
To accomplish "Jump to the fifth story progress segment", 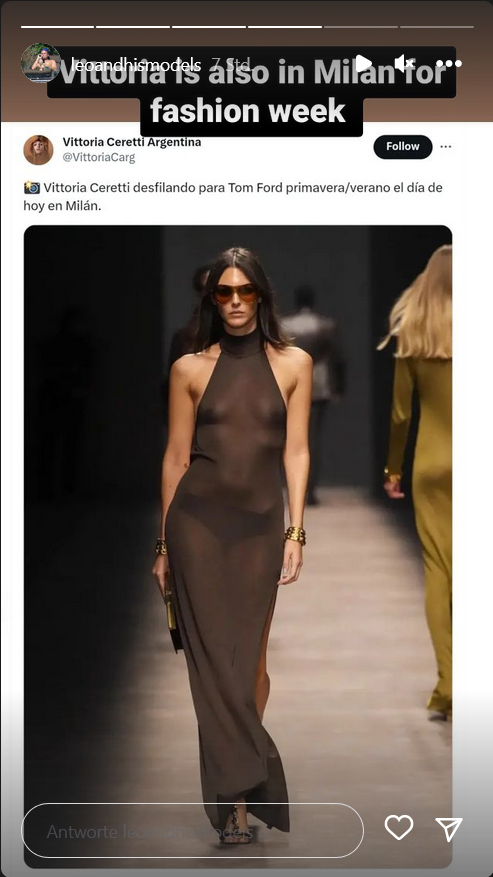I will (x=361, y=26).
